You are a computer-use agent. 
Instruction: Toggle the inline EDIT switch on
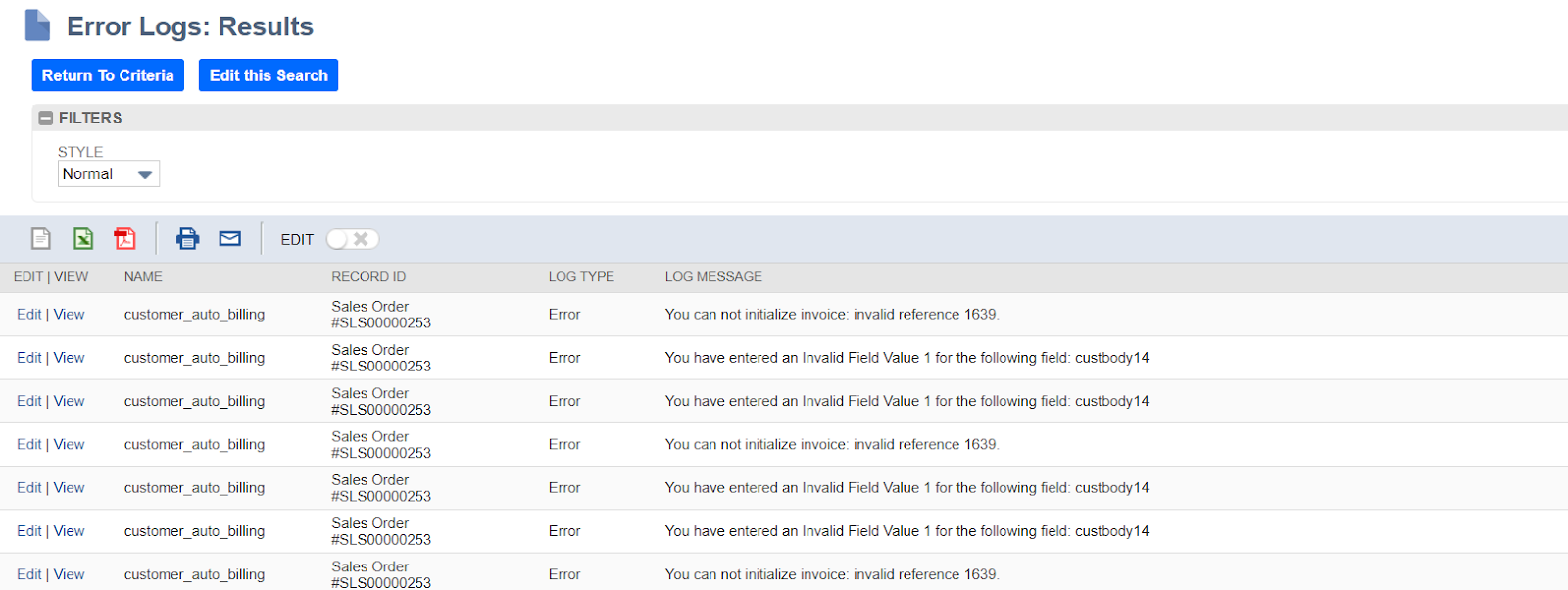352,239
